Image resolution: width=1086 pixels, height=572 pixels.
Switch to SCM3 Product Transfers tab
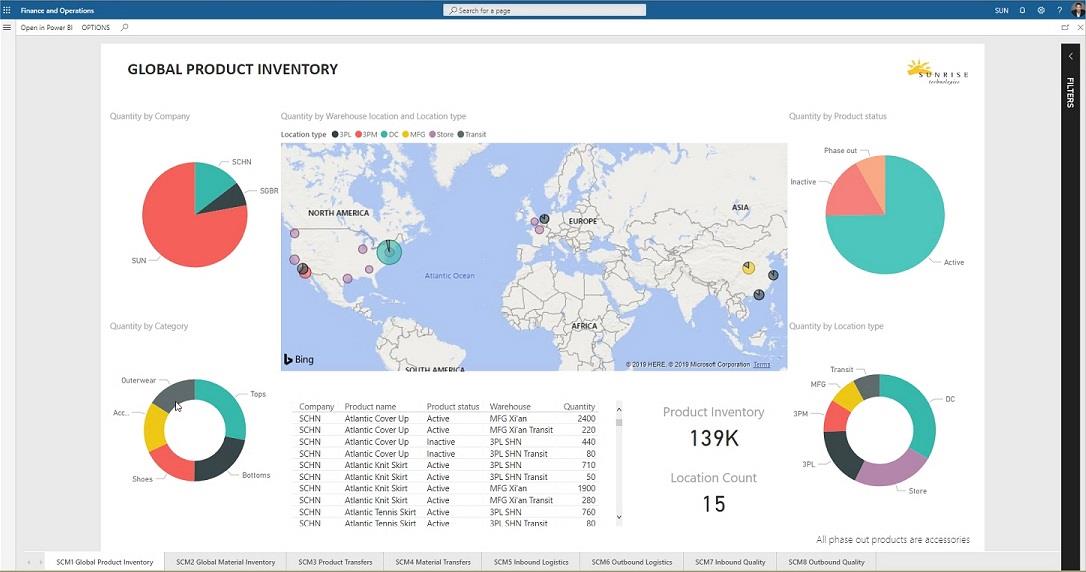click(335, 562)
